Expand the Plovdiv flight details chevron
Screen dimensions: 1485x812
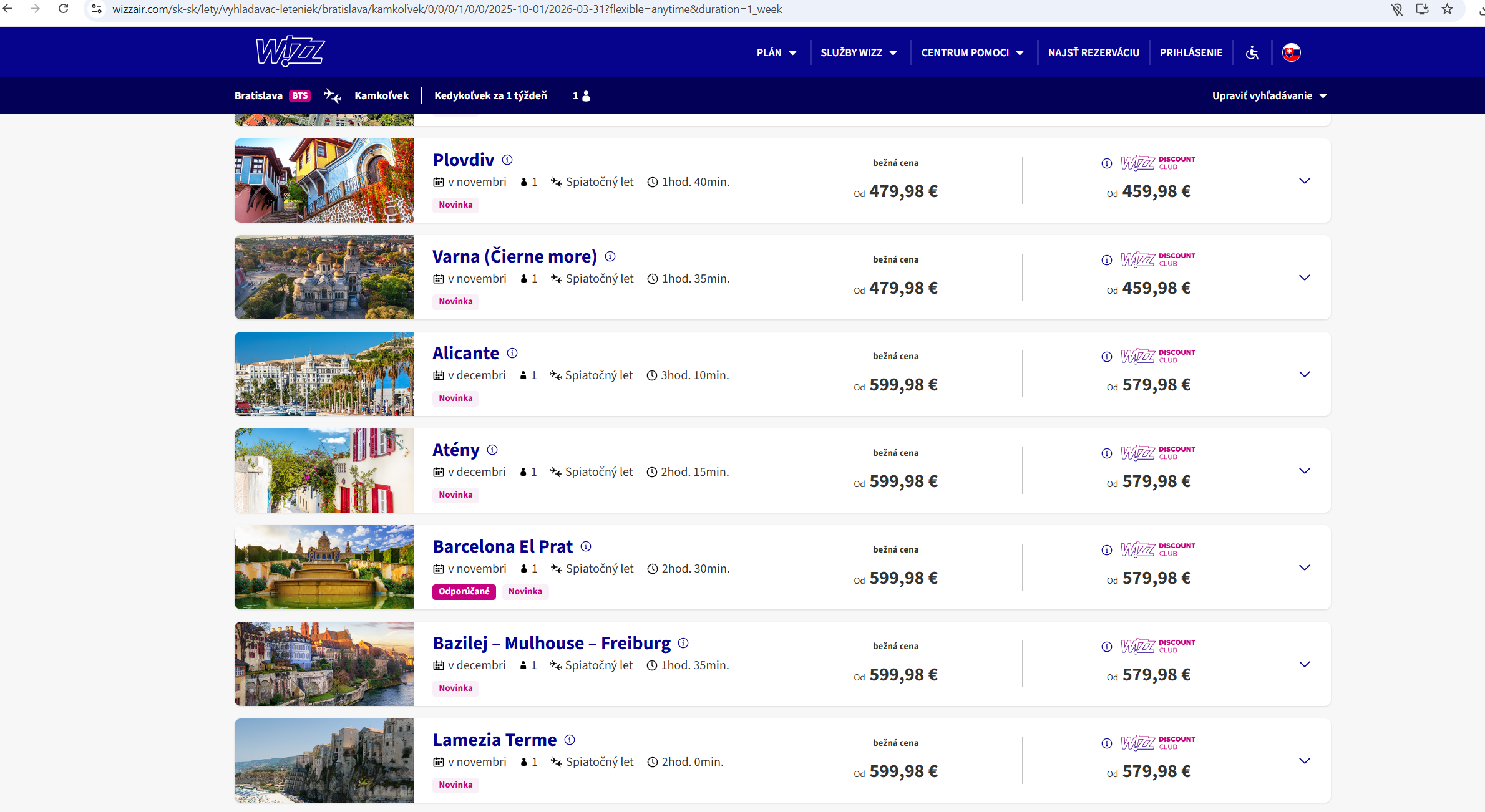1304,181
